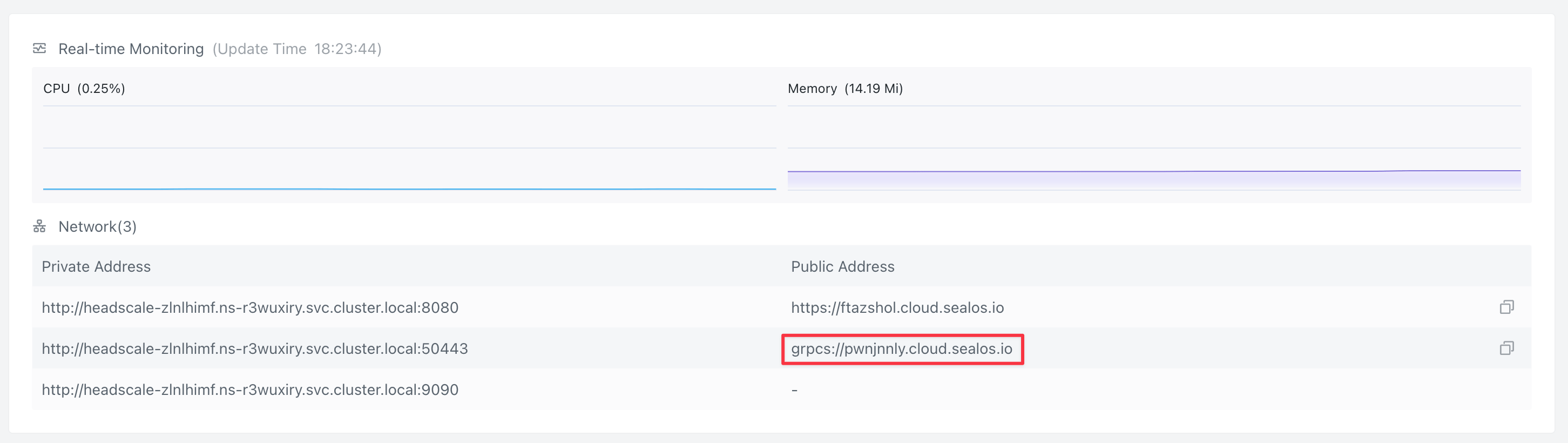Click the Memory (14.19 Mi) label
The image size is (1568, 443).
[x=845, y=89]
